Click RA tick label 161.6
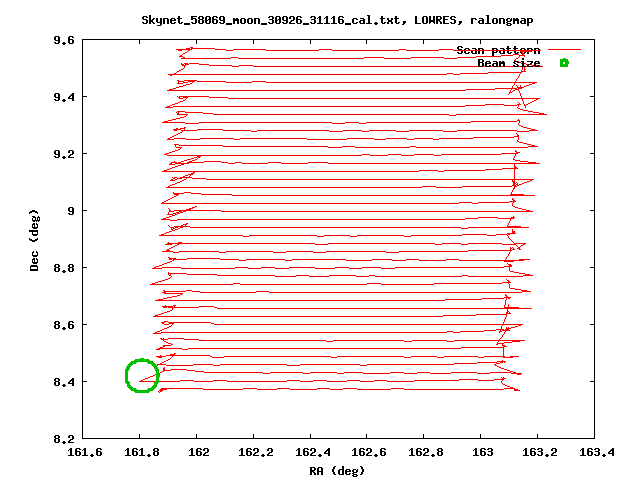The height and width of the screenshot is (480, 640). [x=84, y=452]
